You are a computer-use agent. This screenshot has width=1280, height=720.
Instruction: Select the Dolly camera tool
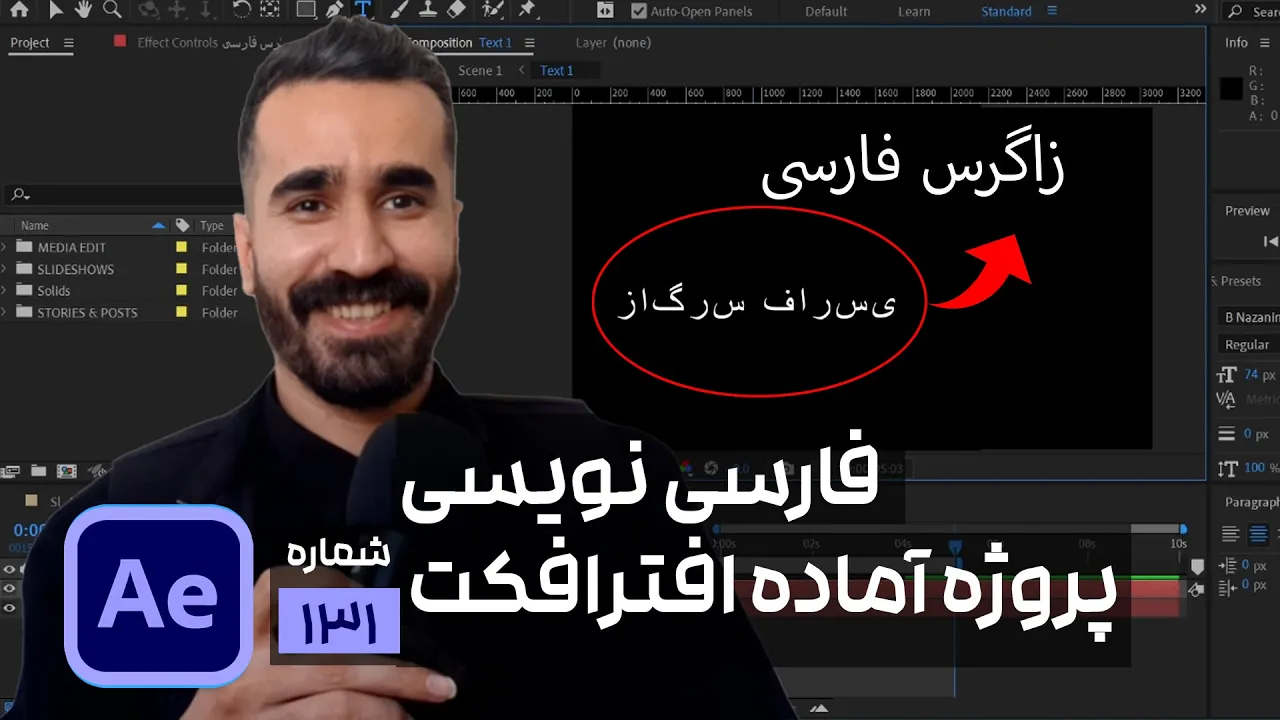tap(205, 11)
